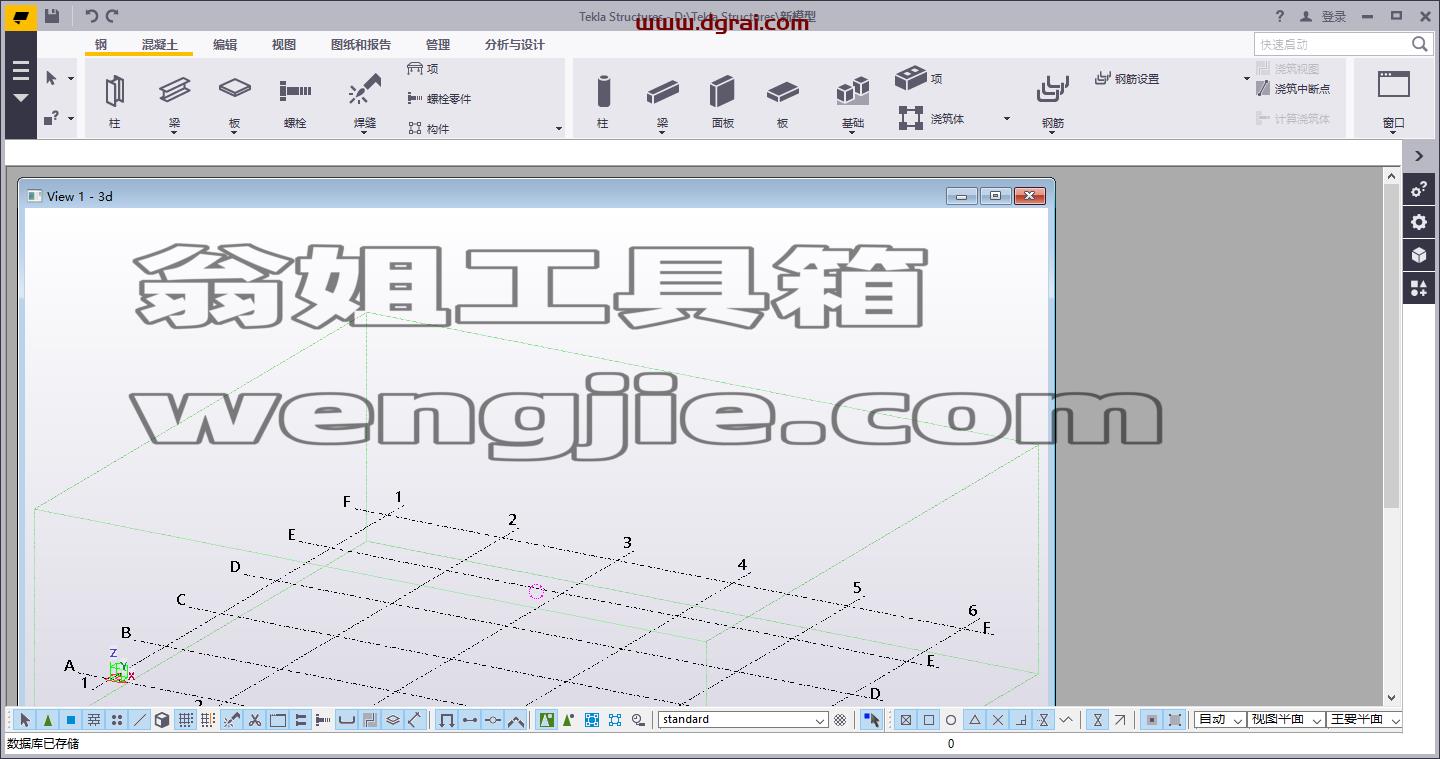Click the save icon in title bar
The image size is (1440, 759).
(52, 15)
